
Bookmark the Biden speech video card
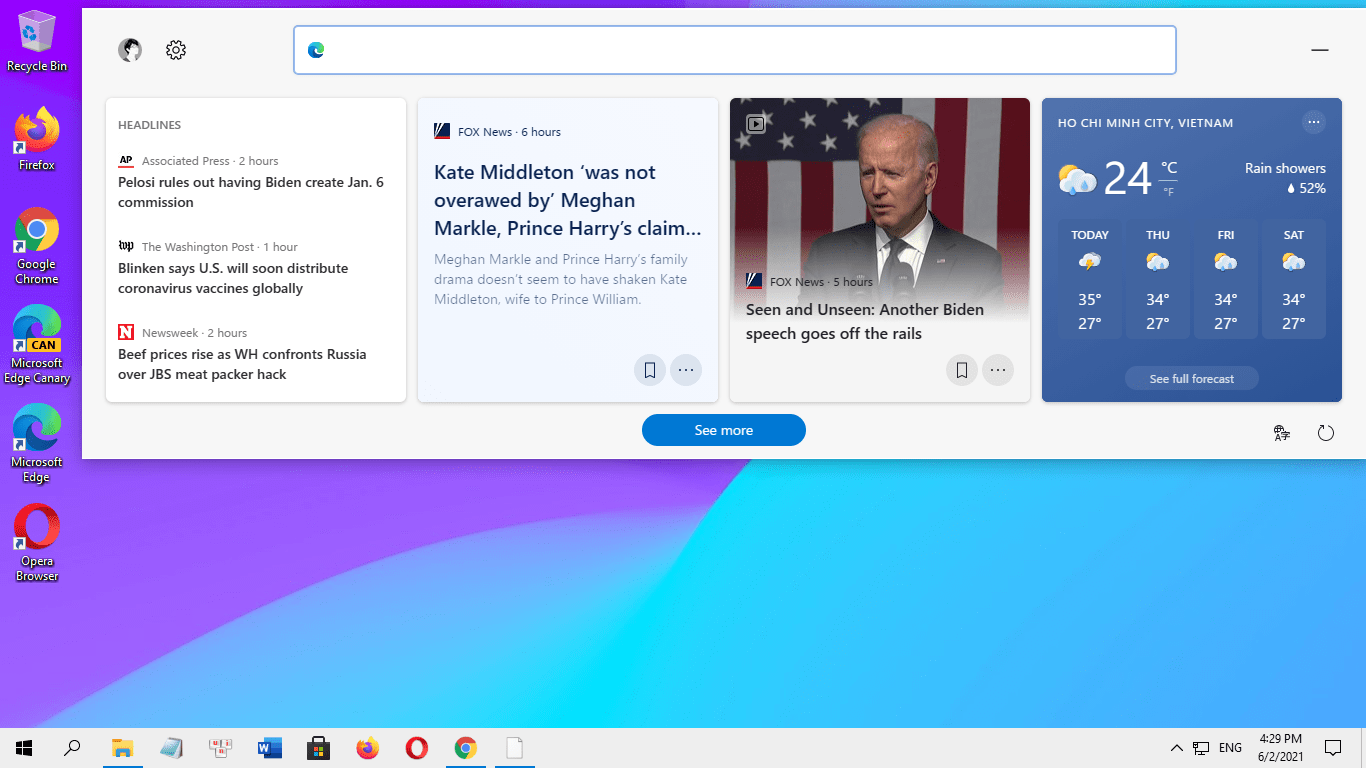click(961, 370)
